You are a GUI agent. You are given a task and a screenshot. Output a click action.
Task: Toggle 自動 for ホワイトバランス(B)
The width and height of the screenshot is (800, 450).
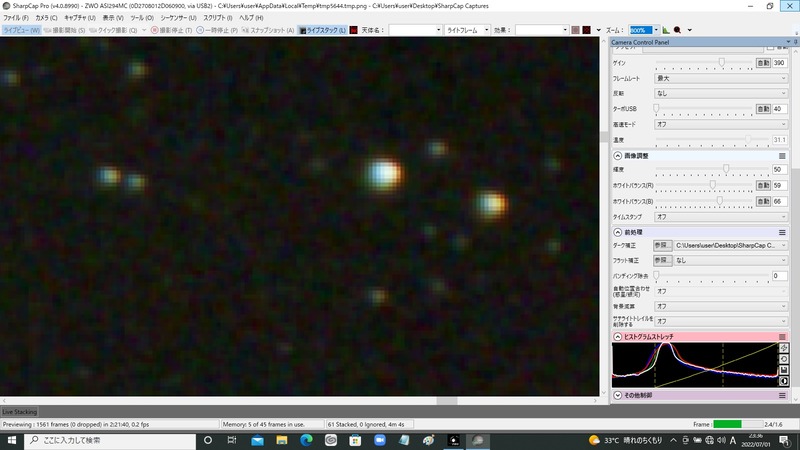763,202
